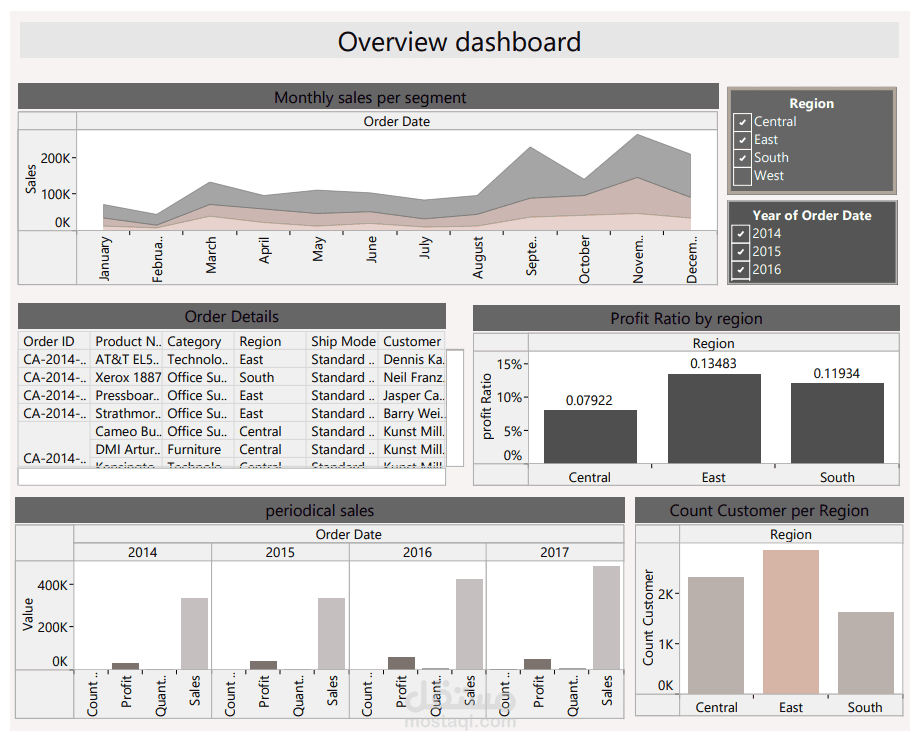This screenshot has height=746, width=922.
Task: Click the Overview dashboard title
Action: click(459, 42)
